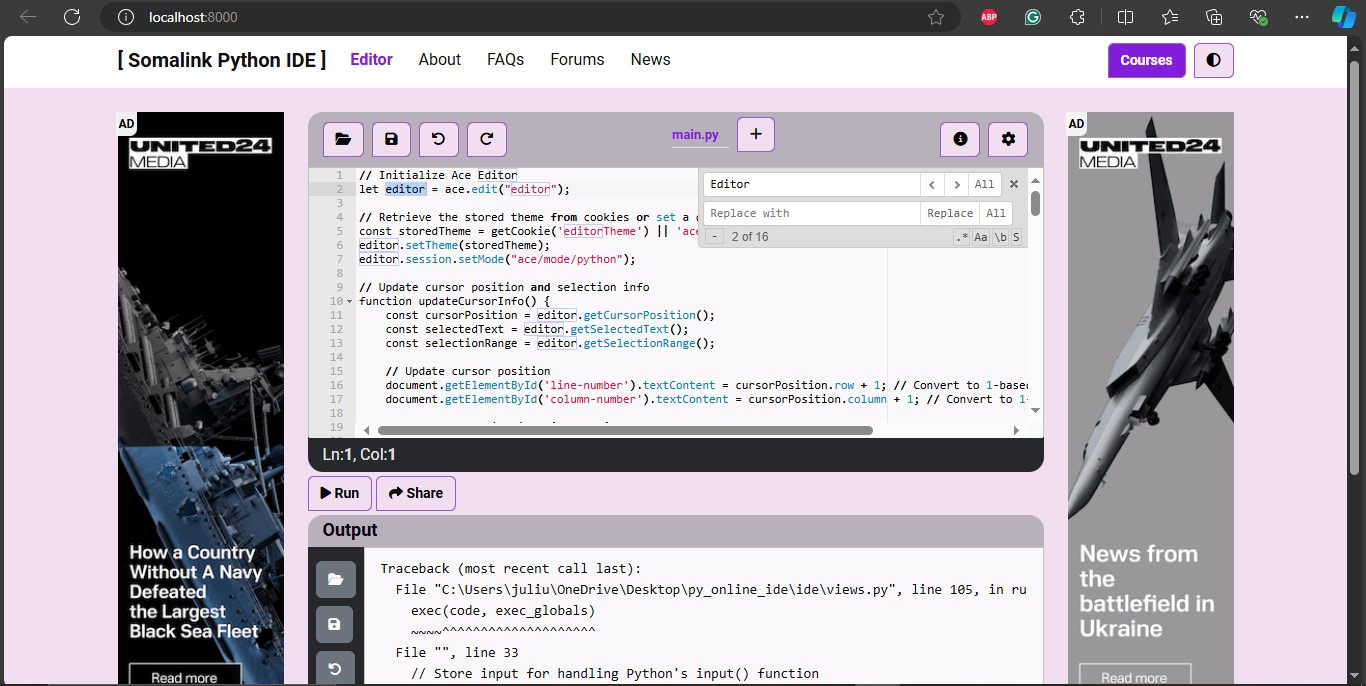
Task: Save output using the output panel floppy icon
Action: [335, 624]
